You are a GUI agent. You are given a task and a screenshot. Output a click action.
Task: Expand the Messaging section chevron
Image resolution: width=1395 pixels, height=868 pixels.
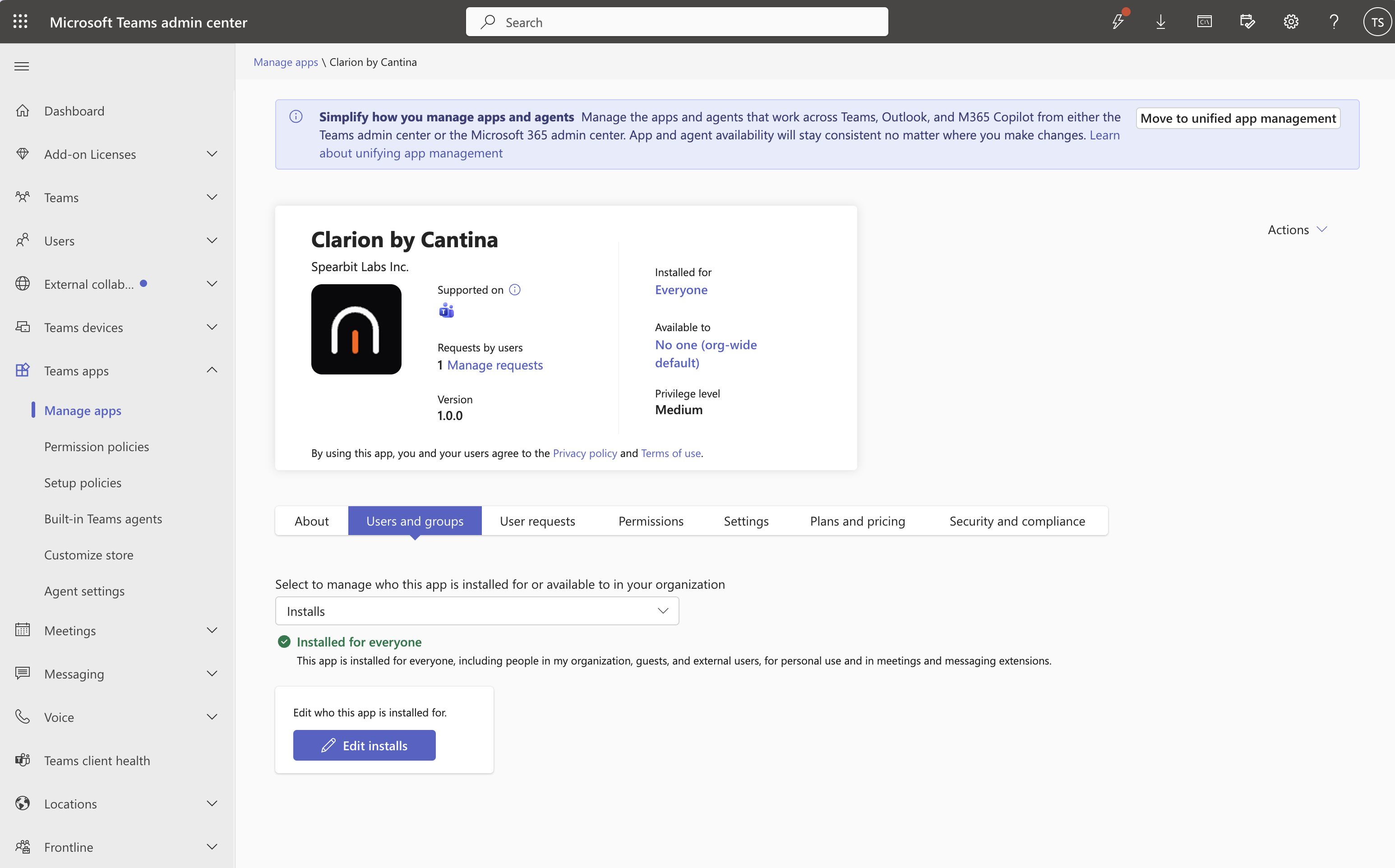tap(212, 674)
